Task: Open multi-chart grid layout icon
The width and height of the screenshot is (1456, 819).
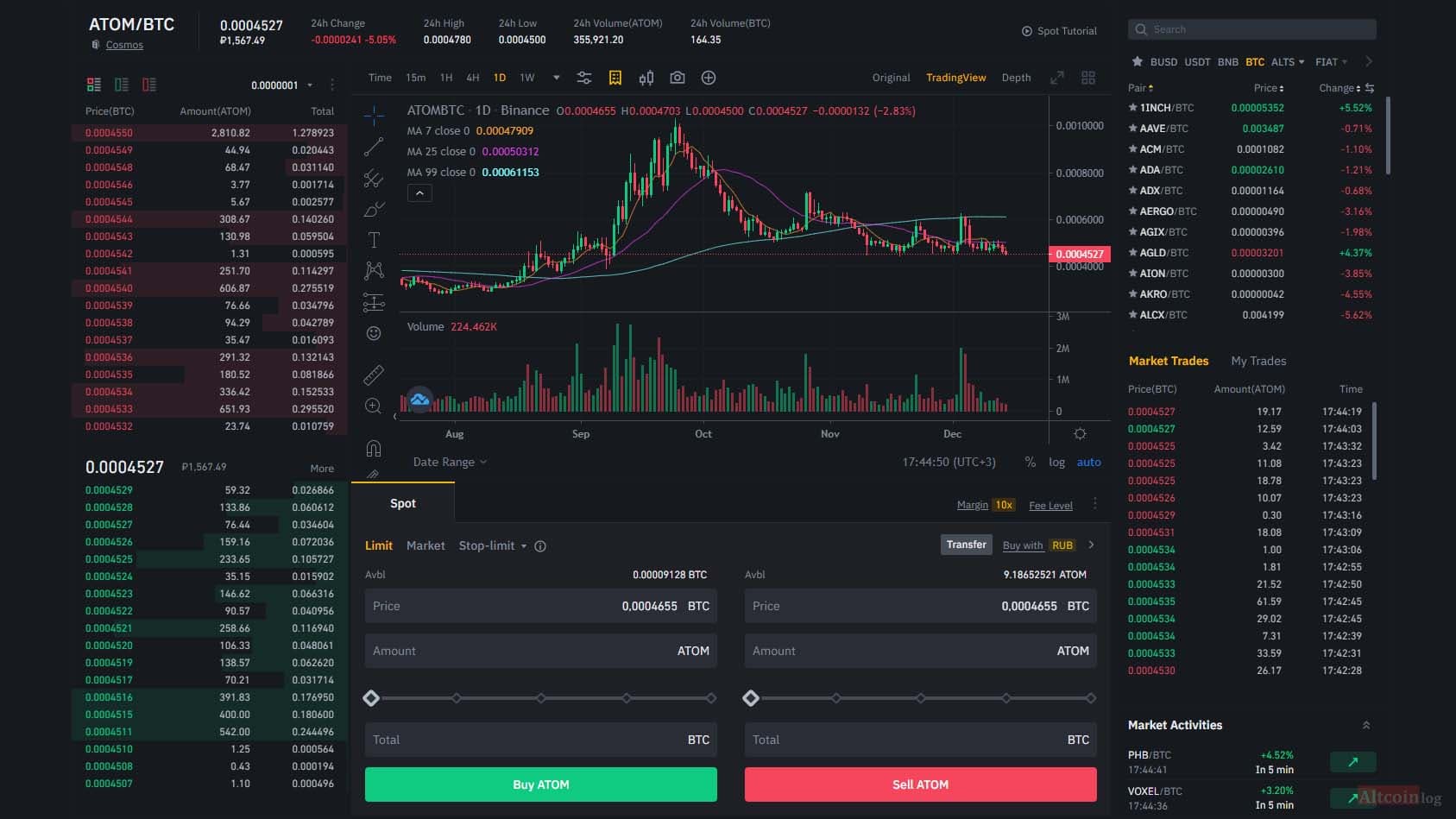Action: (x=1088, y=78)
